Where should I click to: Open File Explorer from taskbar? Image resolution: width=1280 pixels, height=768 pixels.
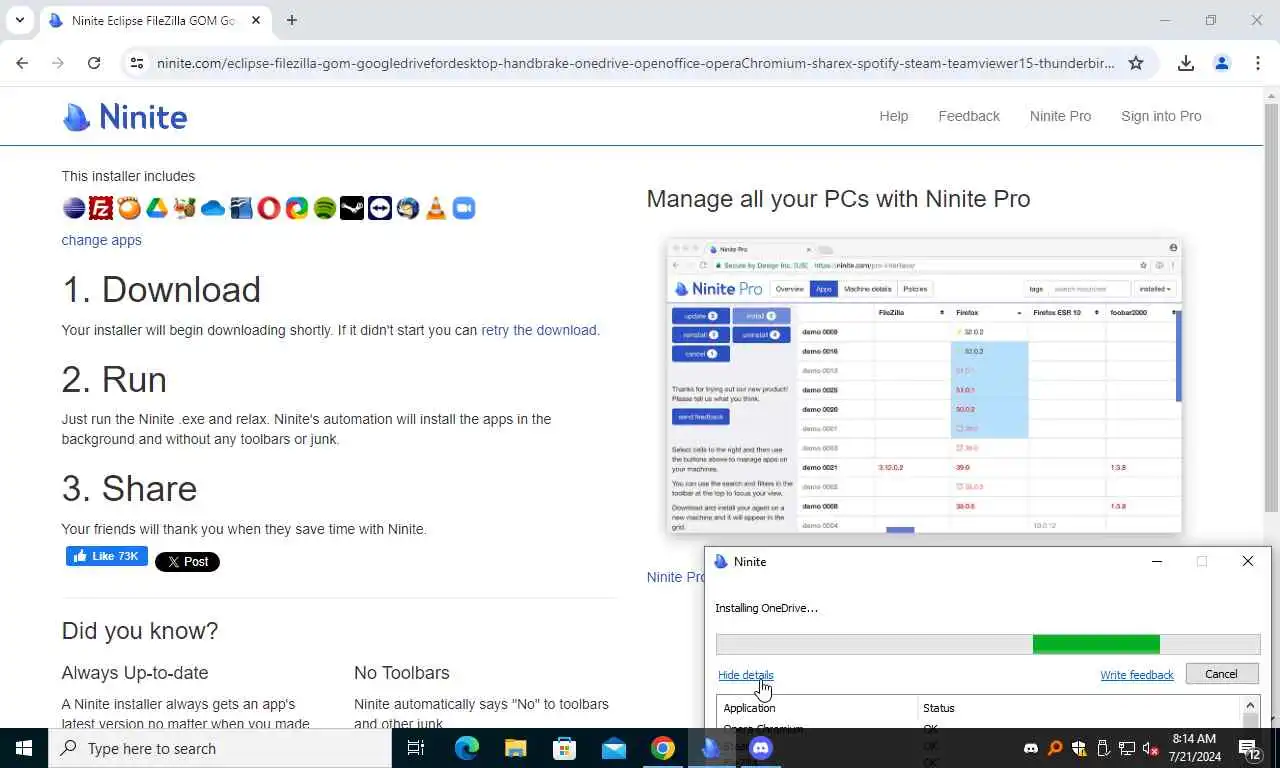pyautogui.click(x=515, y=748)
